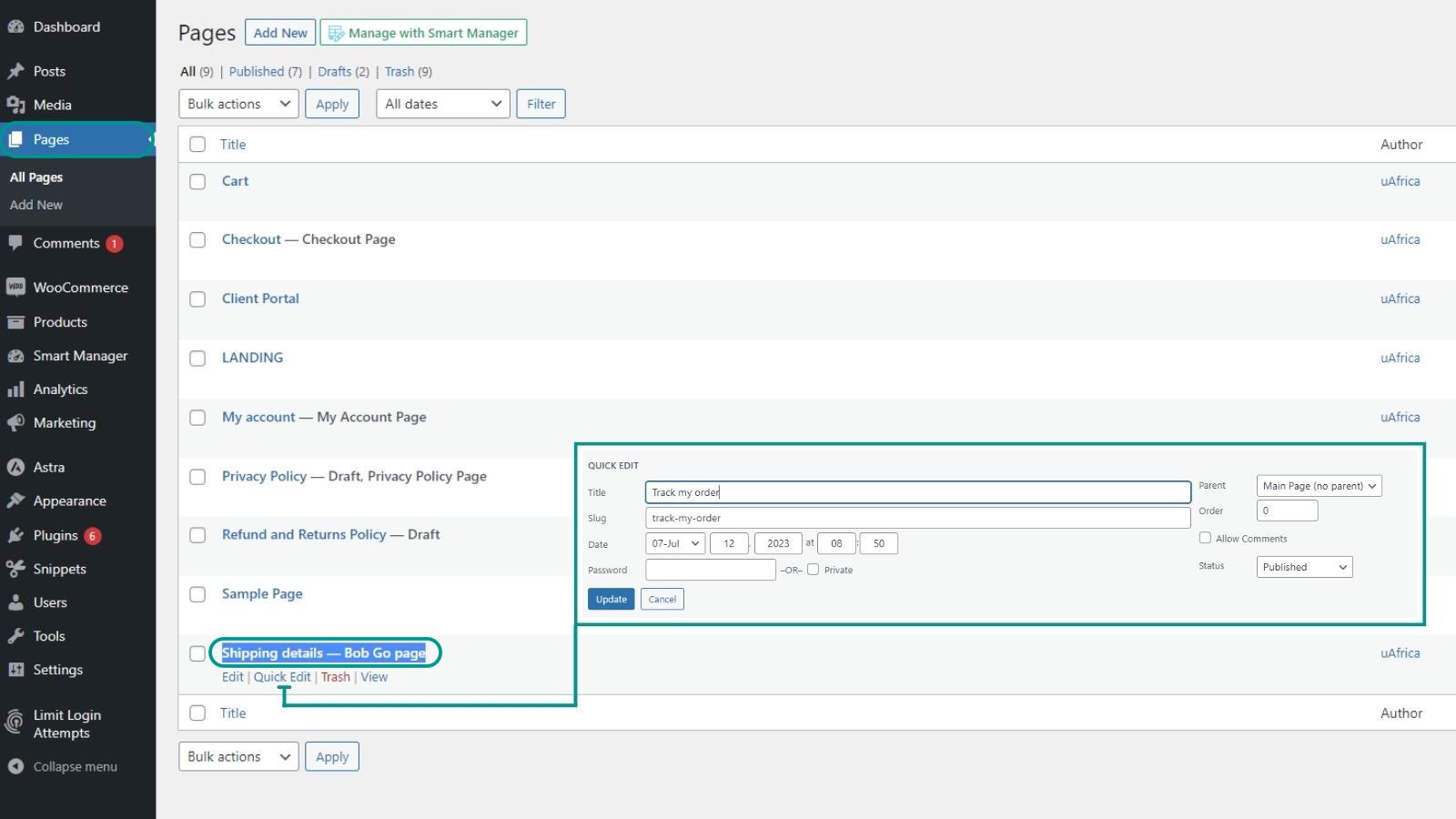Select the Checkout page checkbox
This screenshot has height=819, width=1456.
197,239
